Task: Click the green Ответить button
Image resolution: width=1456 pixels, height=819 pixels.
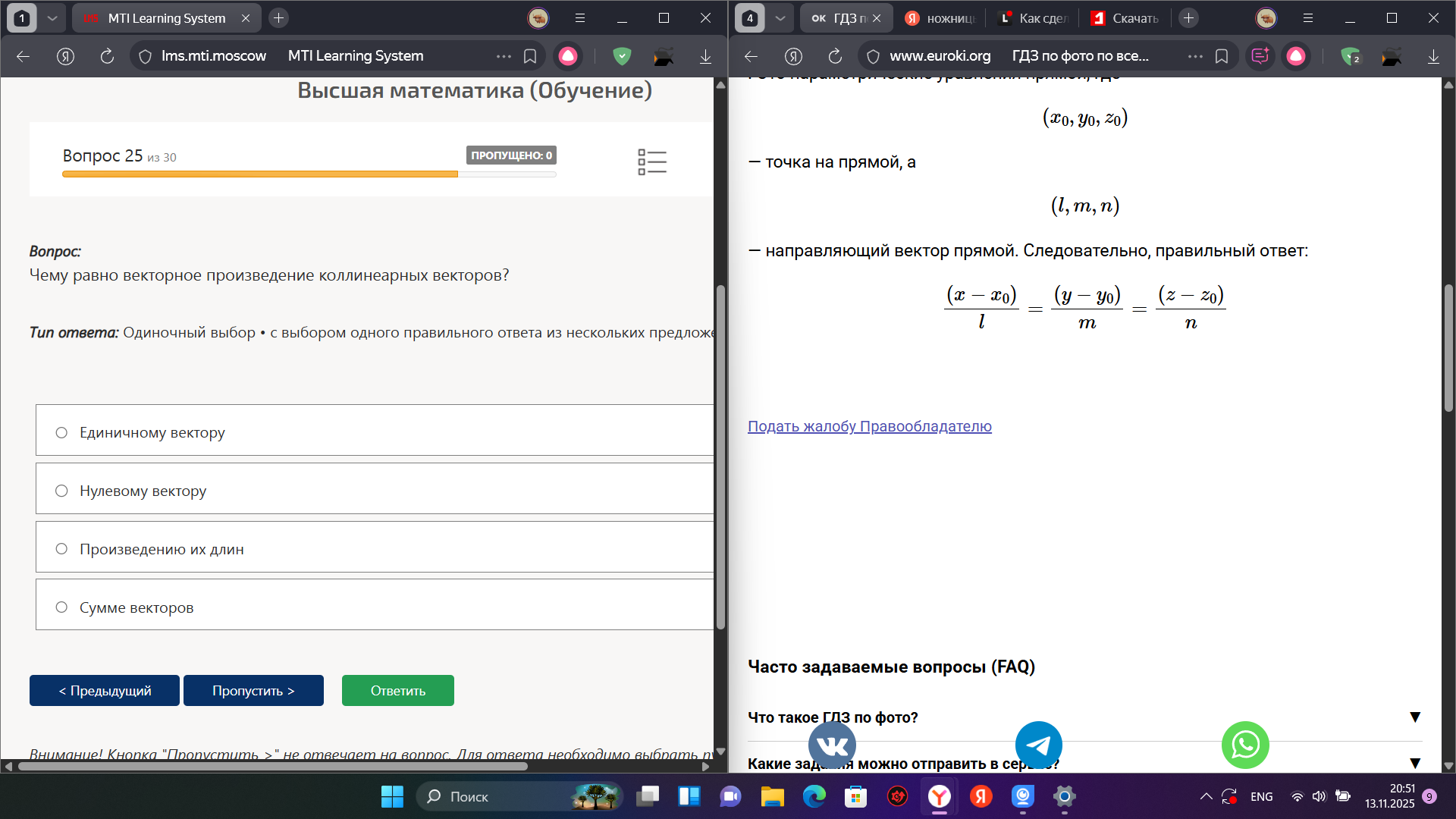Action: click(398, 690)
